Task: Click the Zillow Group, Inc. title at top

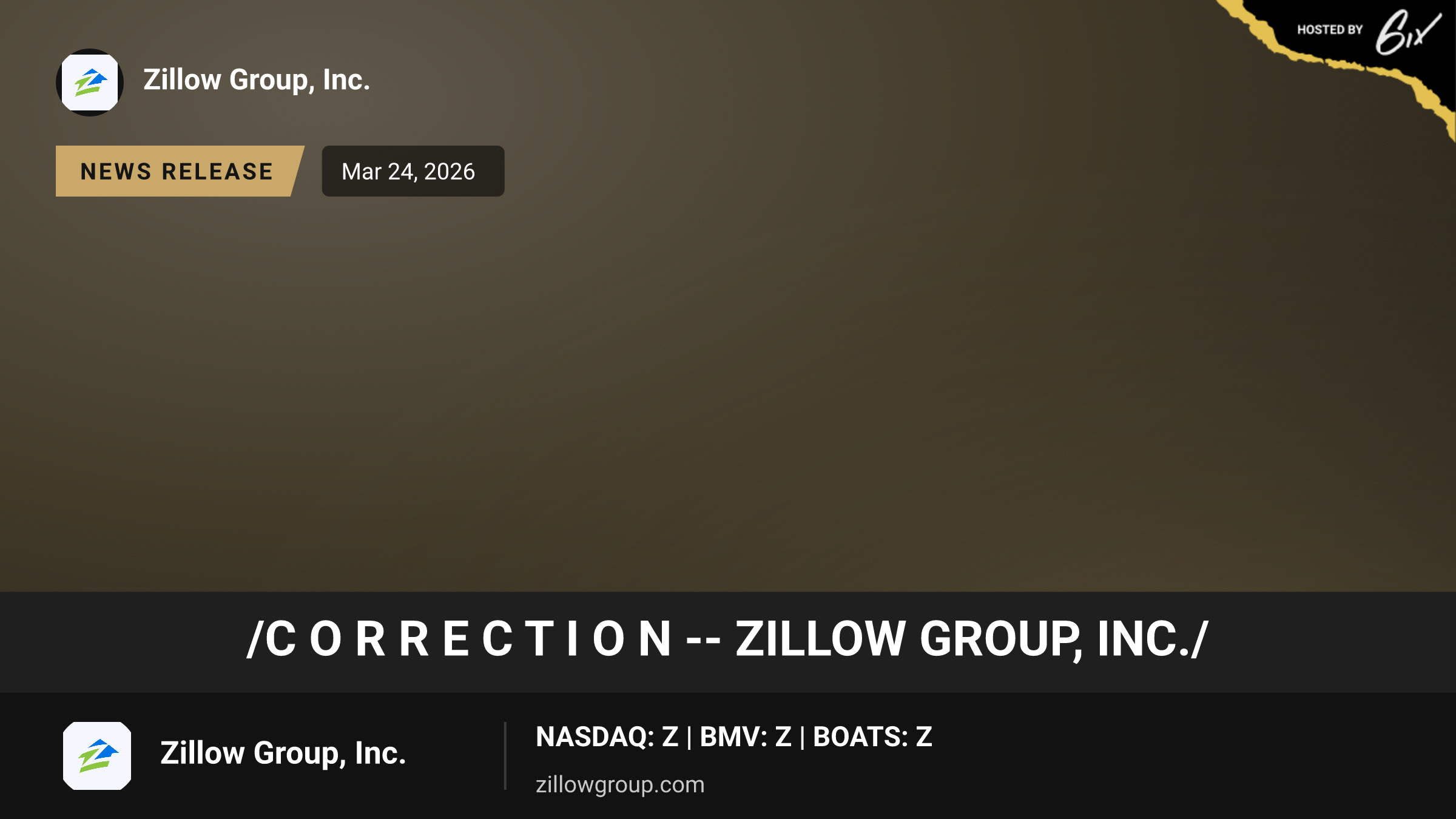Action: click(x=257, y=80)
